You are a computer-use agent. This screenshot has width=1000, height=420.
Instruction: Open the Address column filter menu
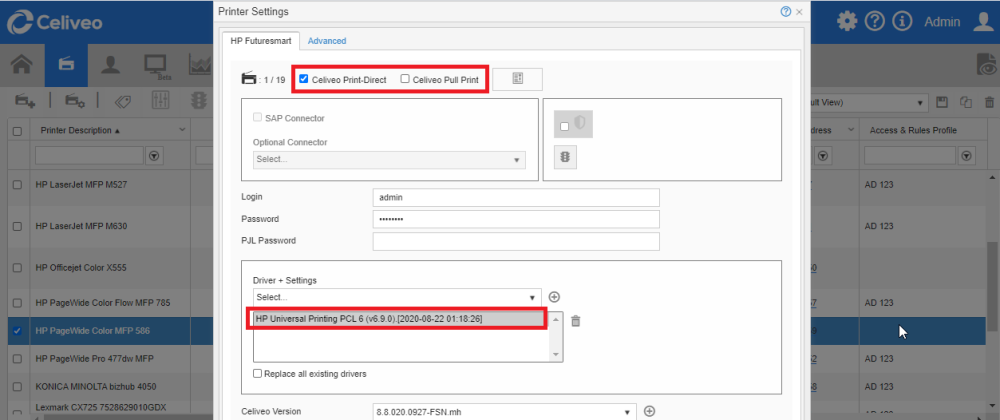pos(823,155)
